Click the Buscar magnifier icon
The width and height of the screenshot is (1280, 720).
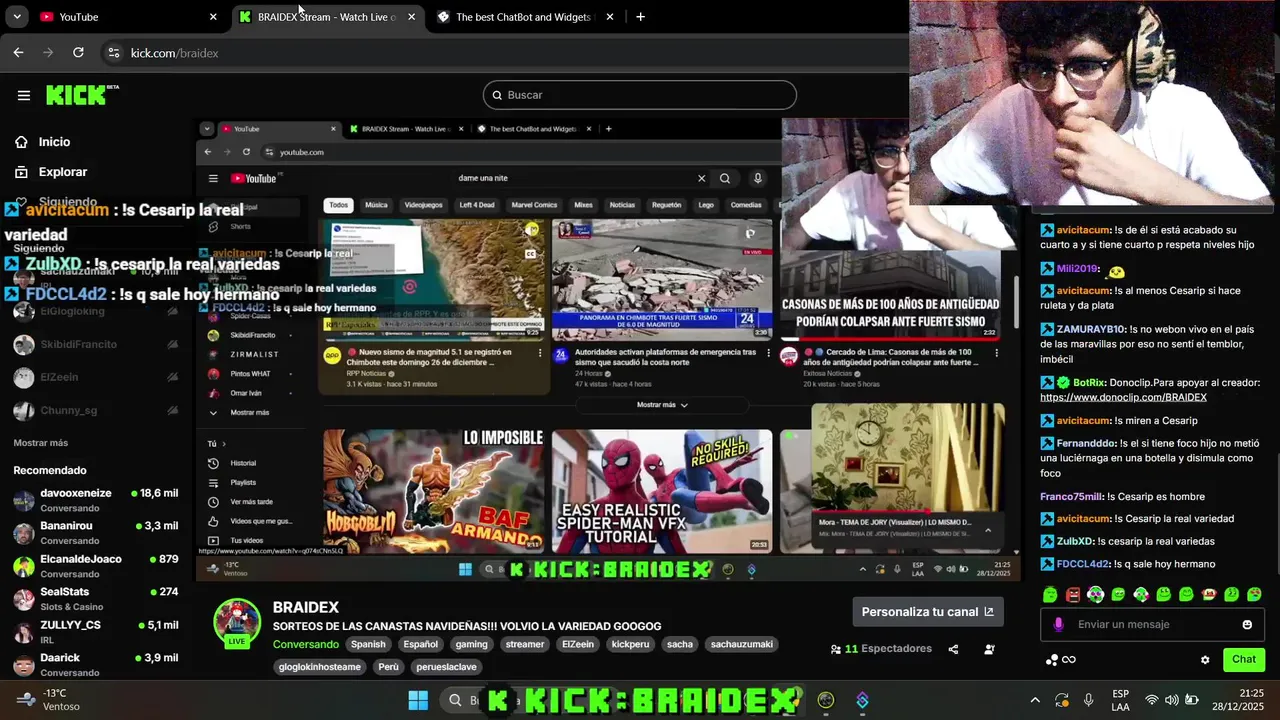click(496, 95)
